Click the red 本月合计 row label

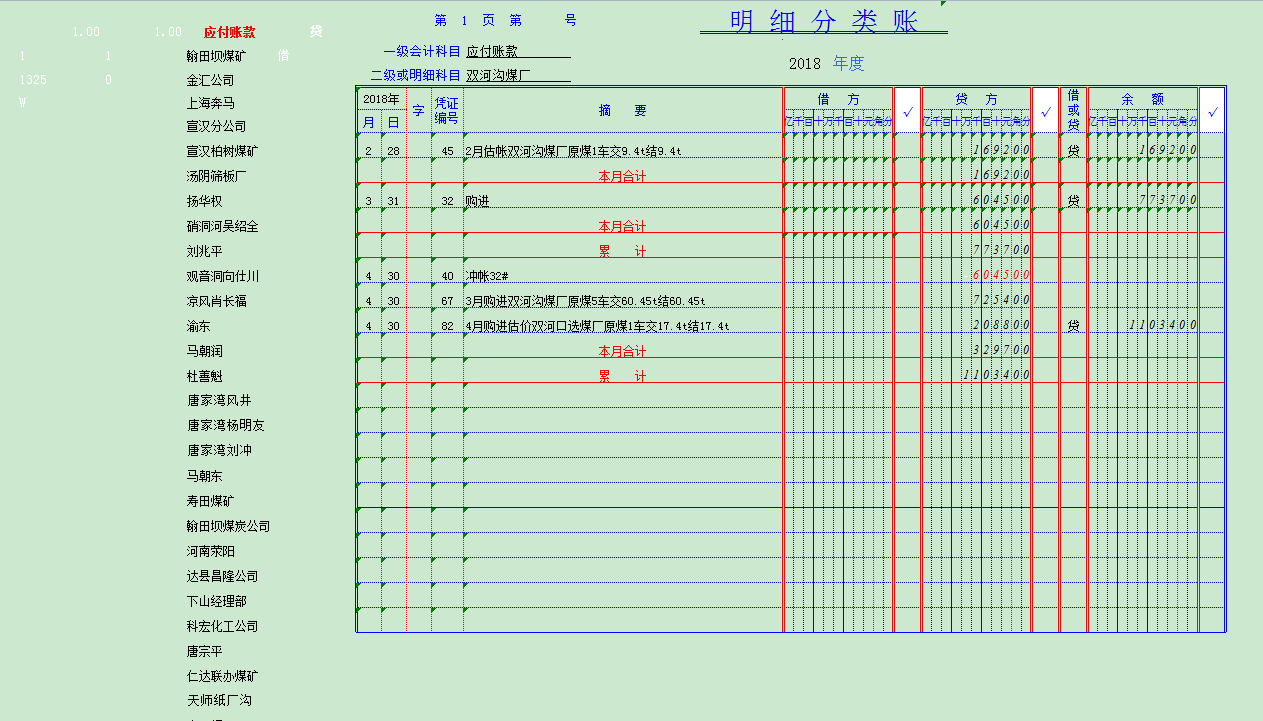622,174
